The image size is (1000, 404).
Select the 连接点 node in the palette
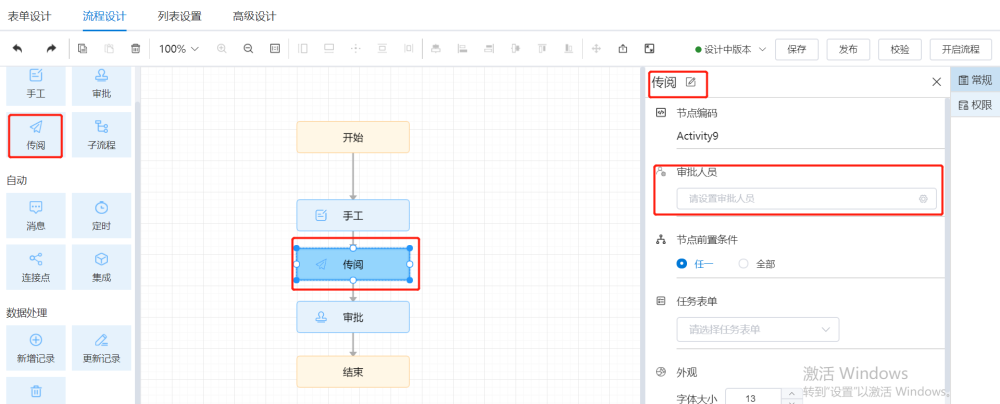click(35, 267)
